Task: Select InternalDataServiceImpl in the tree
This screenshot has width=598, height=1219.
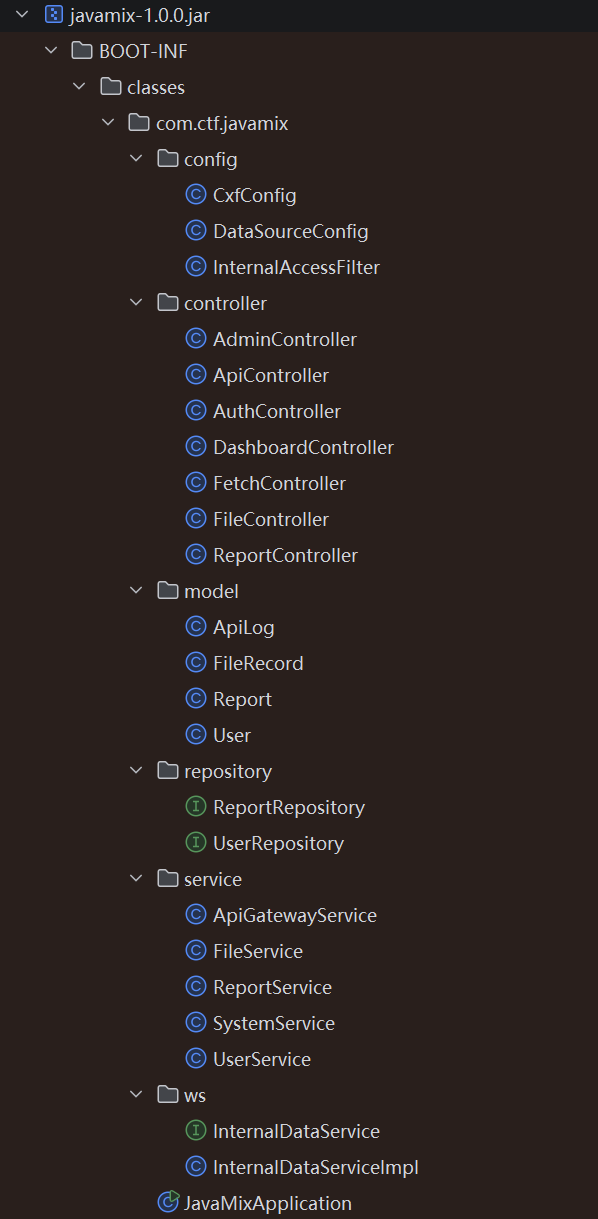Action: (315, 1167)
